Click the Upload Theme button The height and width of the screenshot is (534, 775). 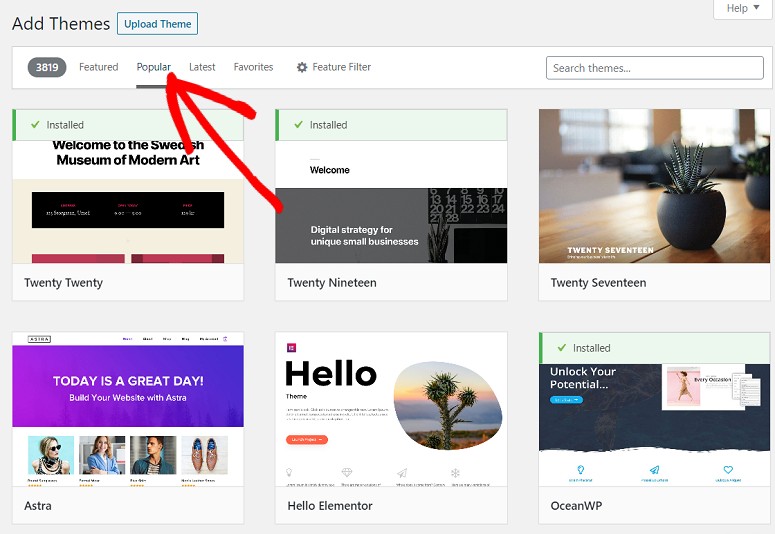coord(157,24)
